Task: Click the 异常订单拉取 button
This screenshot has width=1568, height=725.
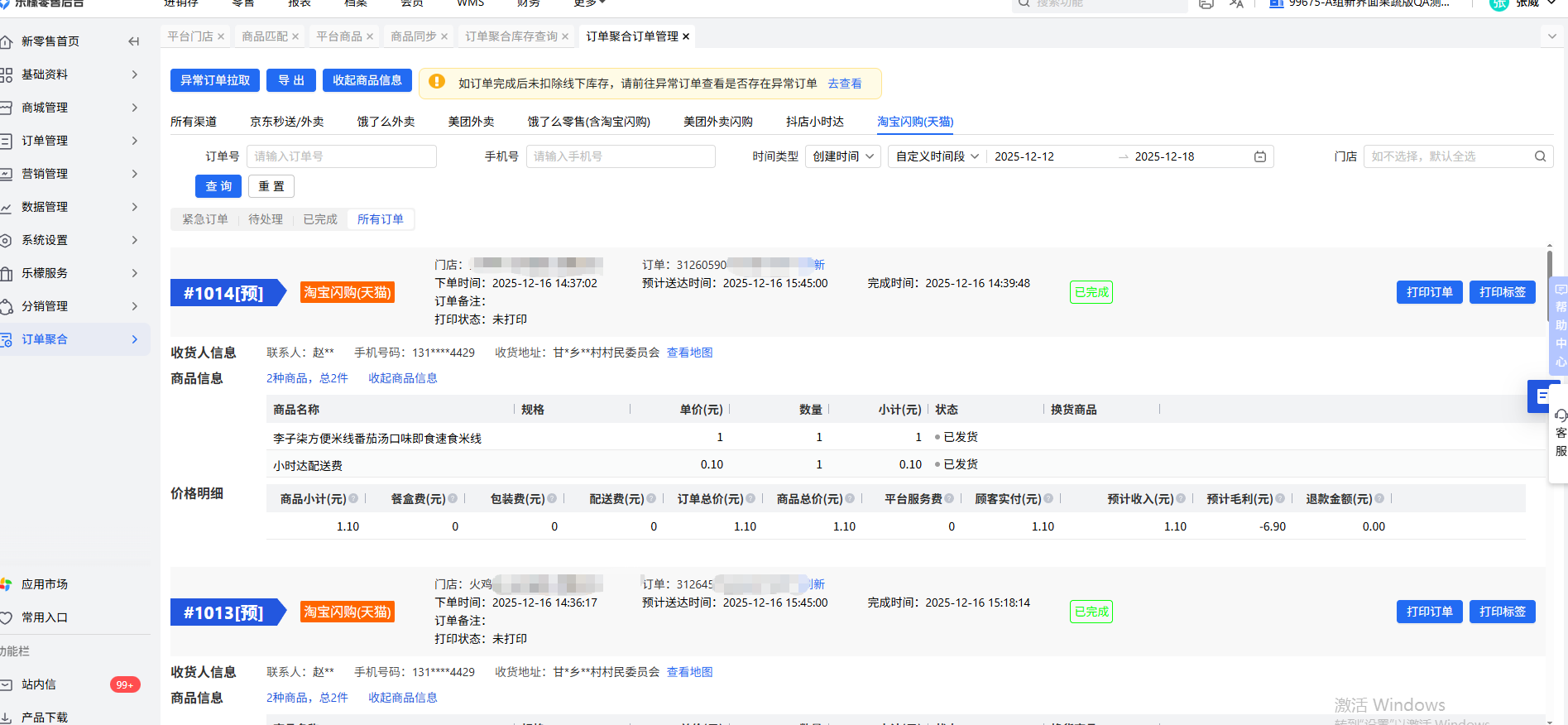Action: click(215, 80)
